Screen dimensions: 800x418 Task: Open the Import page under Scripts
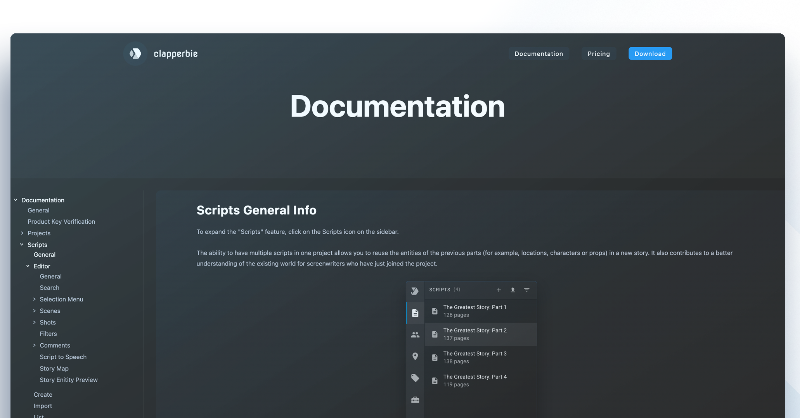[43, 406]
